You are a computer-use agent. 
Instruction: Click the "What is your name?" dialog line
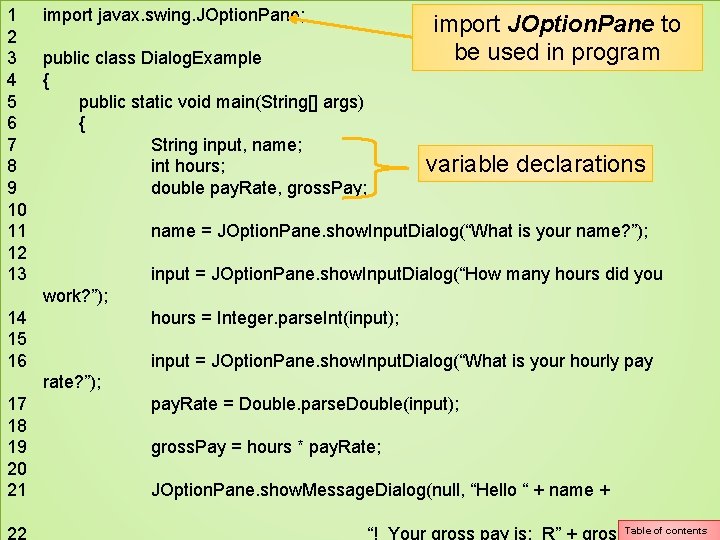tap(399, 231)
